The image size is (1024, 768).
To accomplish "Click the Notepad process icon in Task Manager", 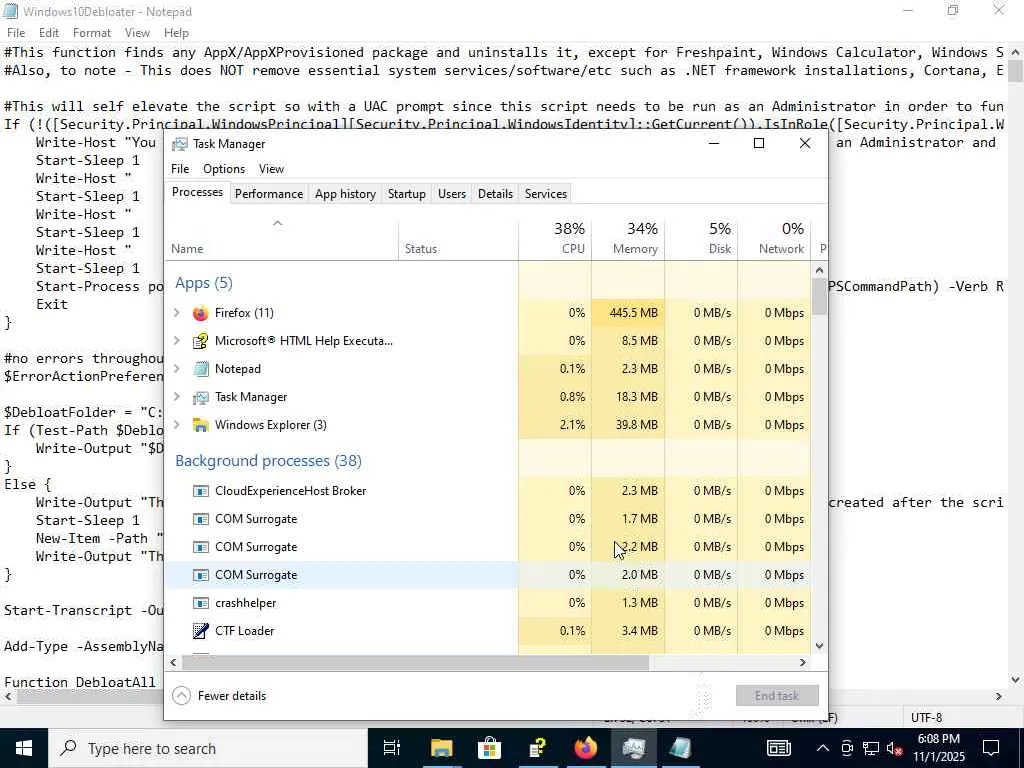I will 200,369.
